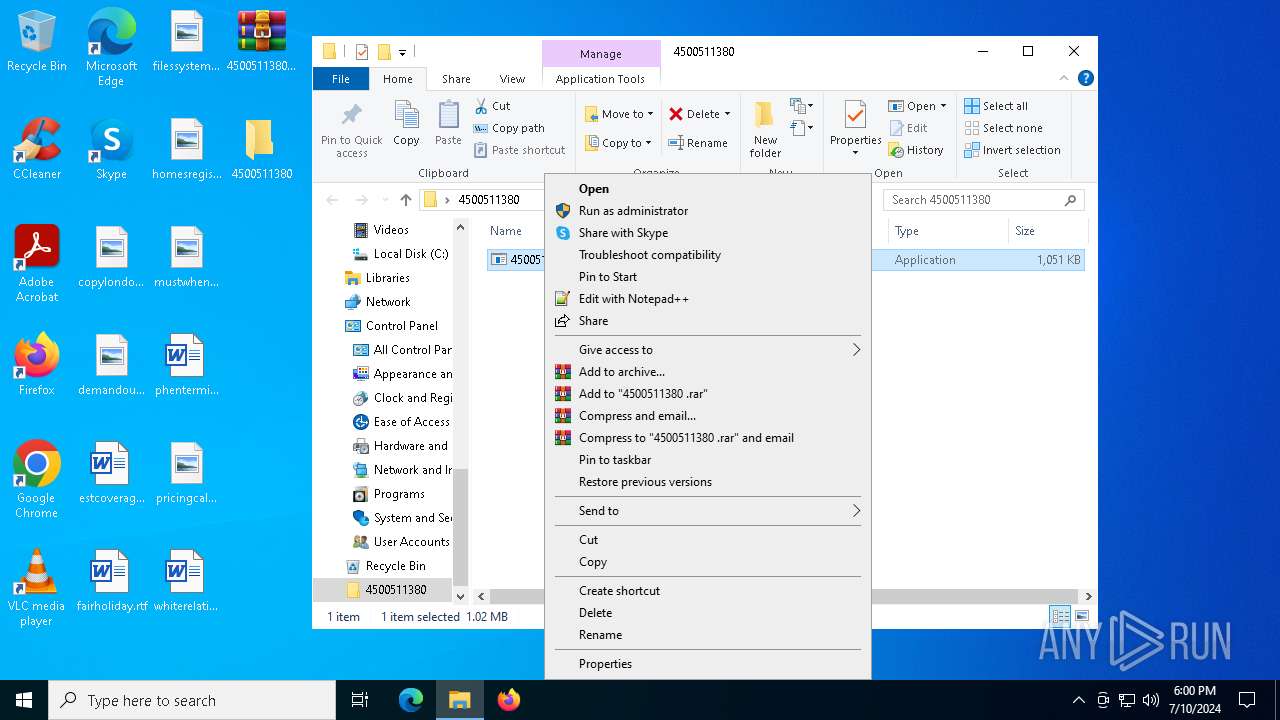Click the Size column header

pos(1046,231)
